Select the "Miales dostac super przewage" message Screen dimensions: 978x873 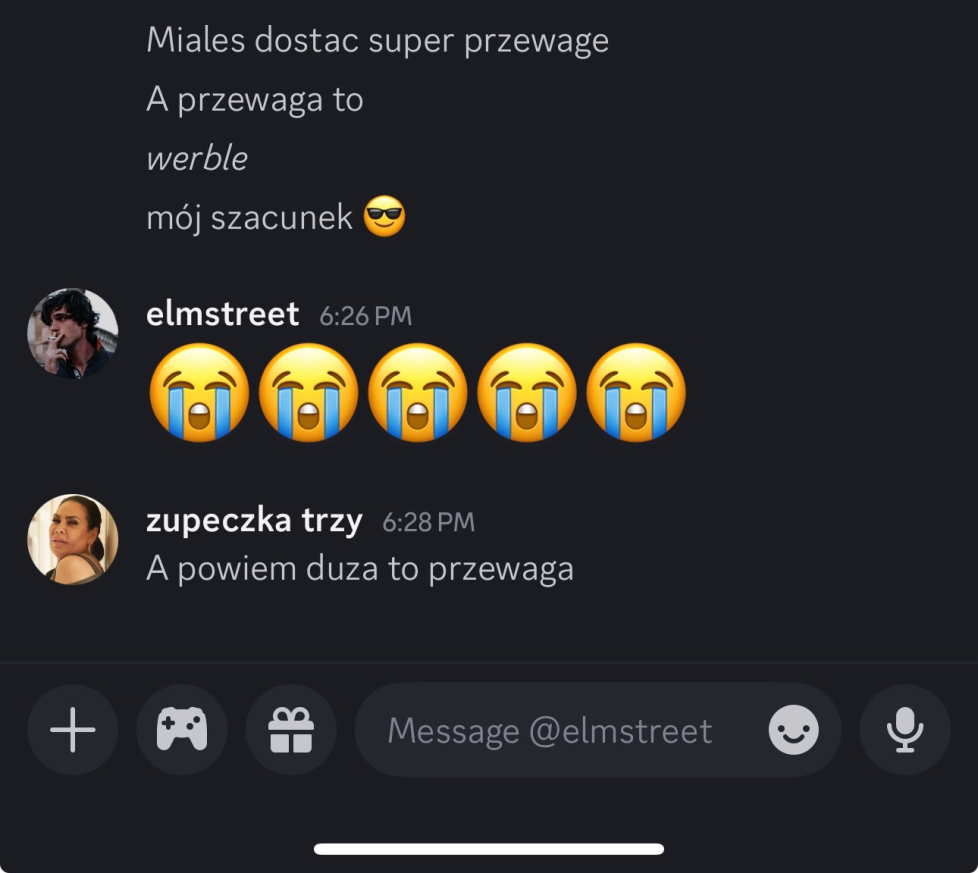click(377, 41)
